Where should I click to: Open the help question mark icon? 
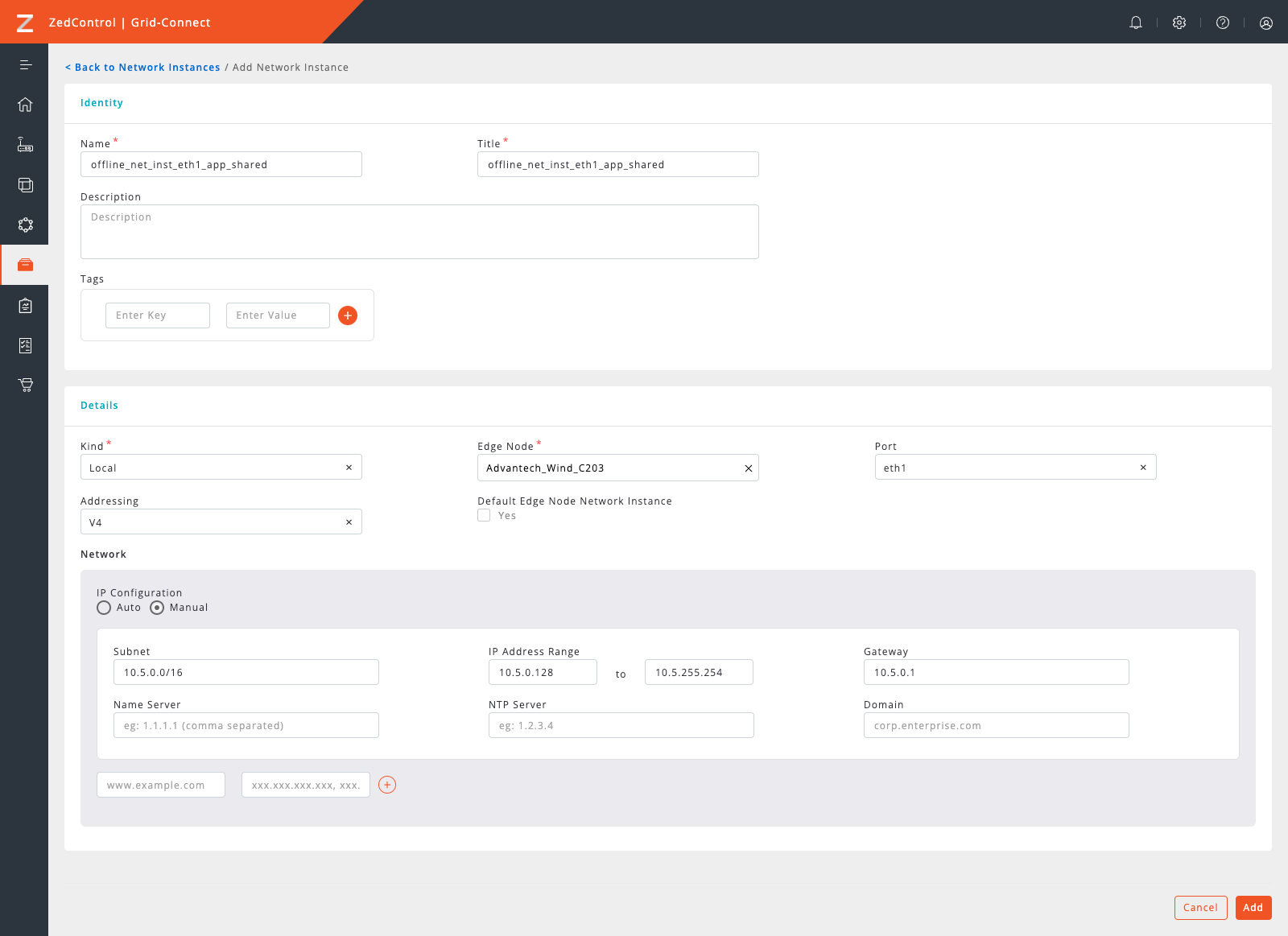1223,23
